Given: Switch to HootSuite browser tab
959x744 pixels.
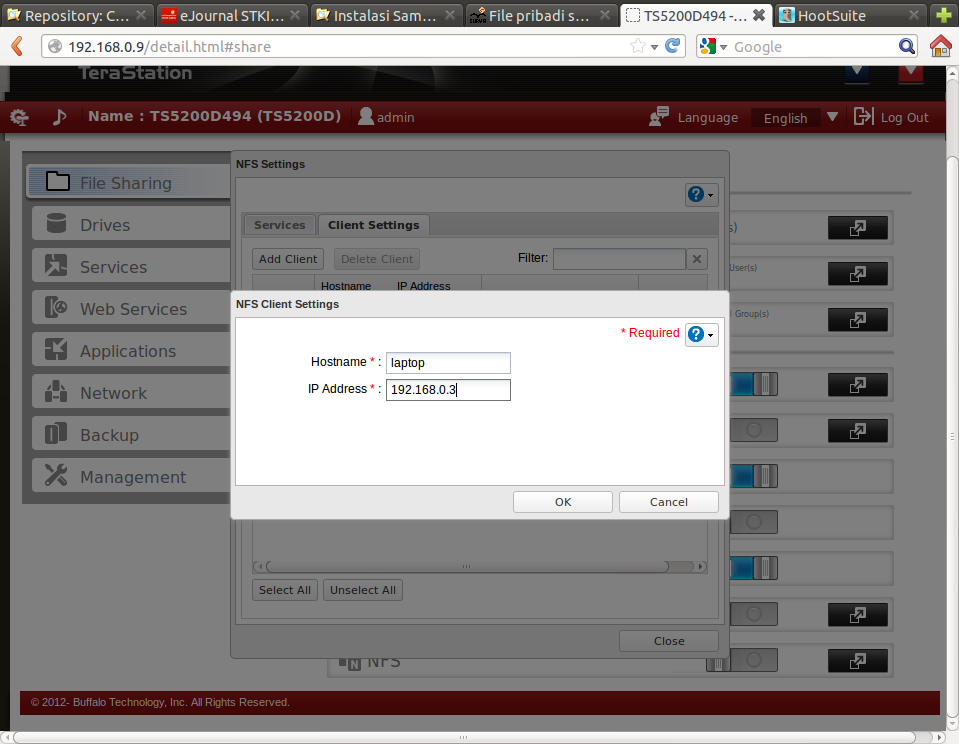Looking at the screenshot, I should [850, 15].
